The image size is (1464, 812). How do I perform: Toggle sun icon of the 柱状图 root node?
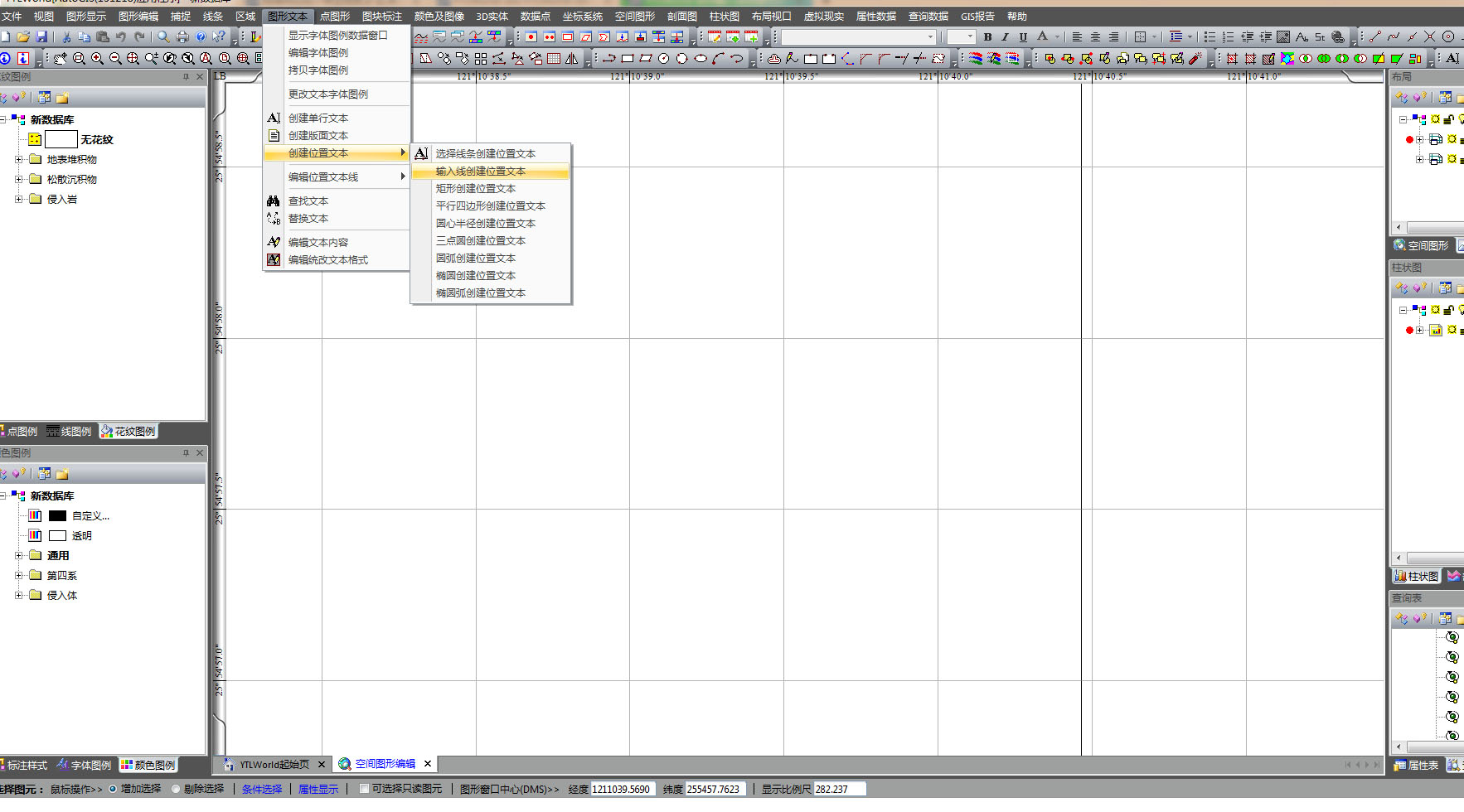point(1436,310)
